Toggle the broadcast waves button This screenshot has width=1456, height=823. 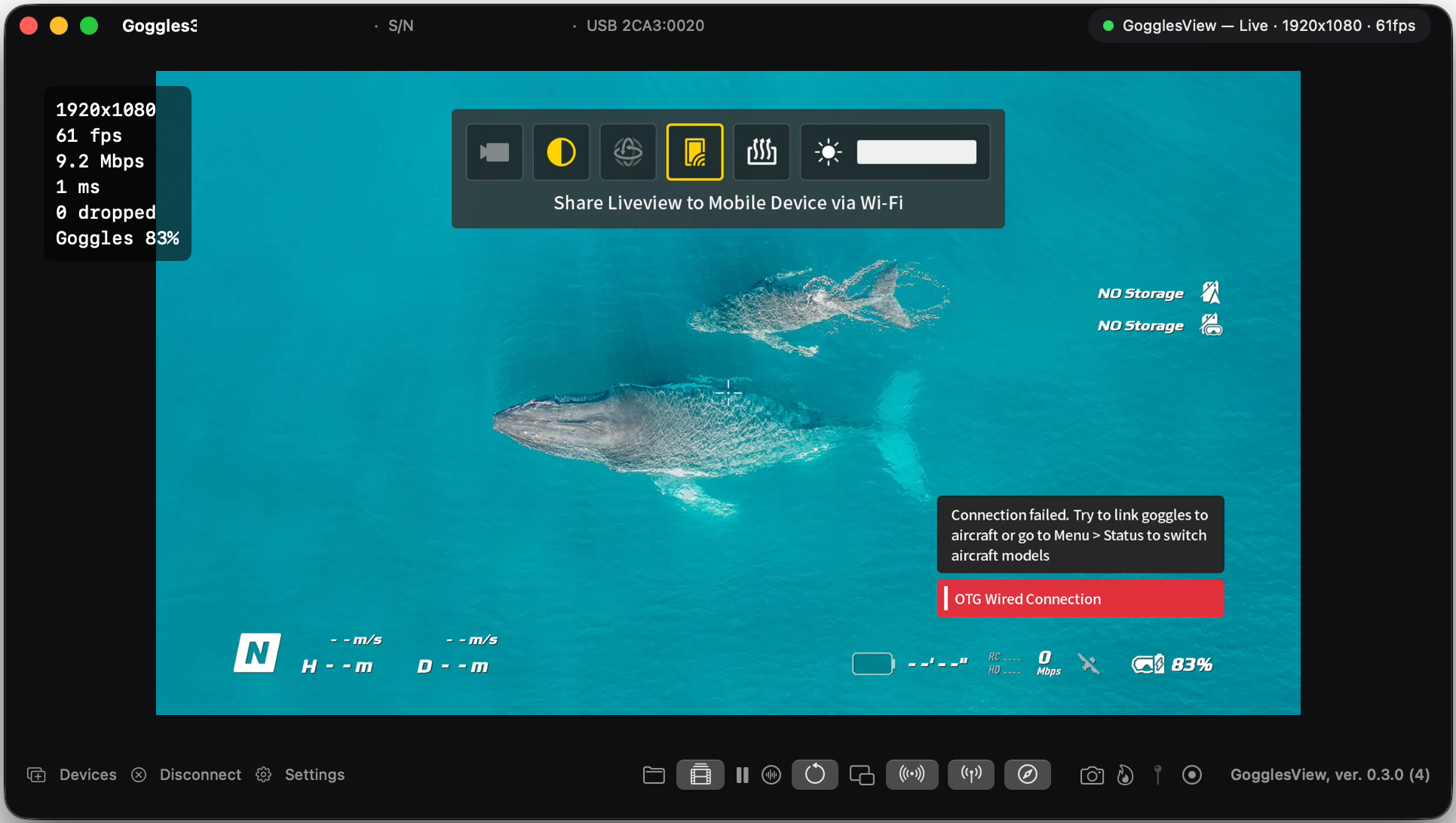912,775
